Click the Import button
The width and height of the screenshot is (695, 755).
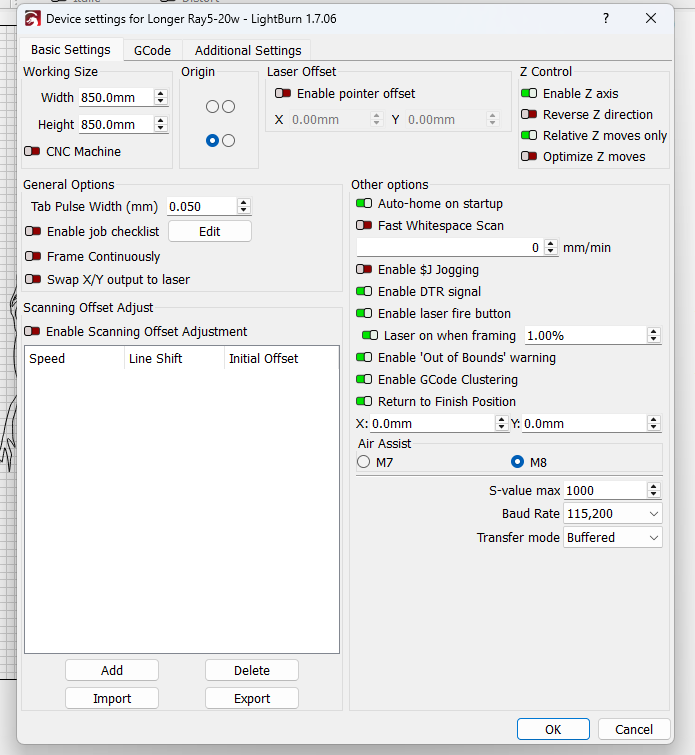coord(112,698)
